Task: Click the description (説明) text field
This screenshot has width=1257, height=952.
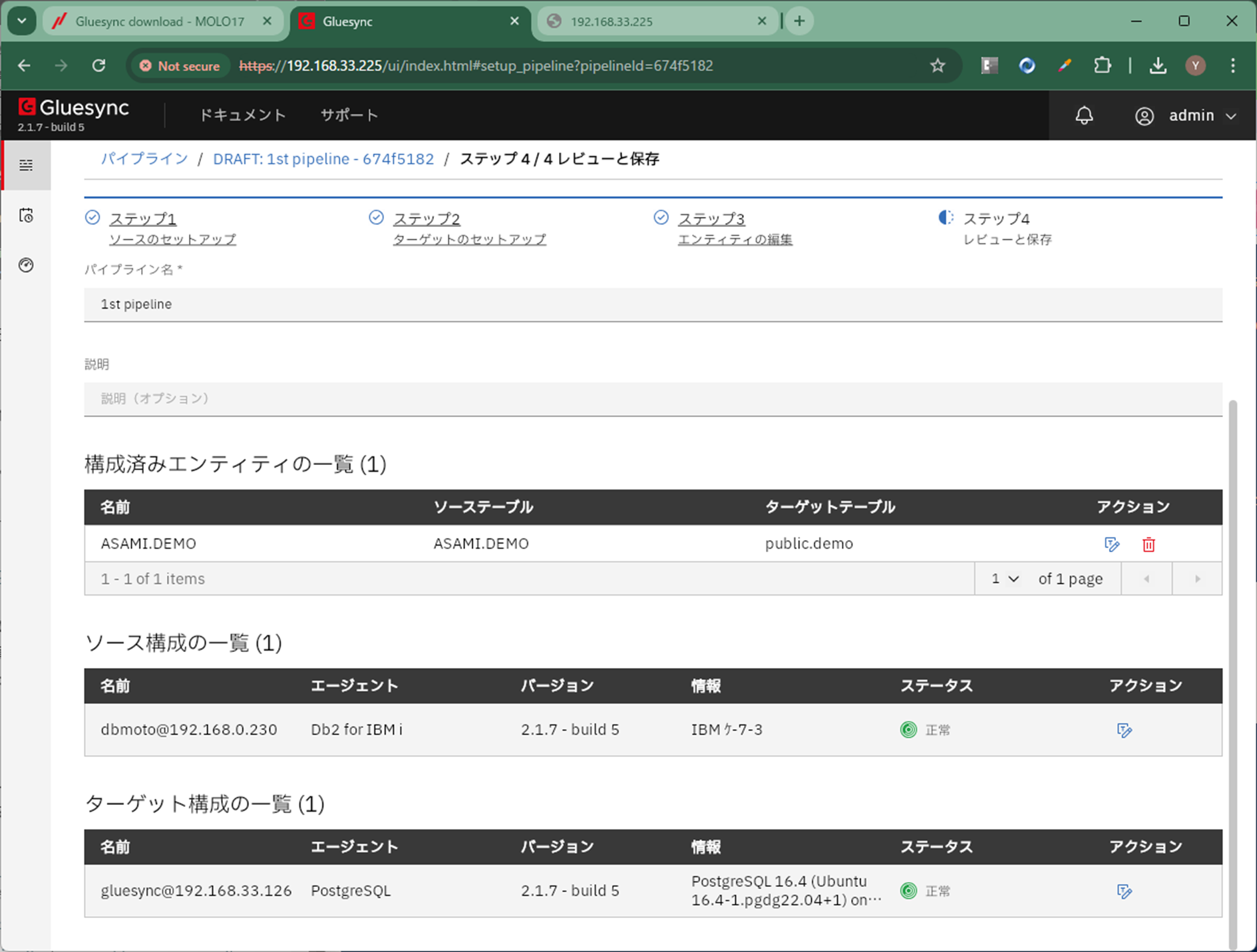Action: [x=652, y=398]
